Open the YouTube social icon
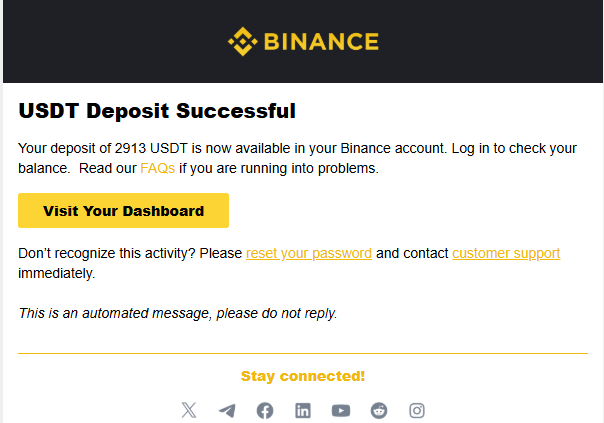 [341, 410]
